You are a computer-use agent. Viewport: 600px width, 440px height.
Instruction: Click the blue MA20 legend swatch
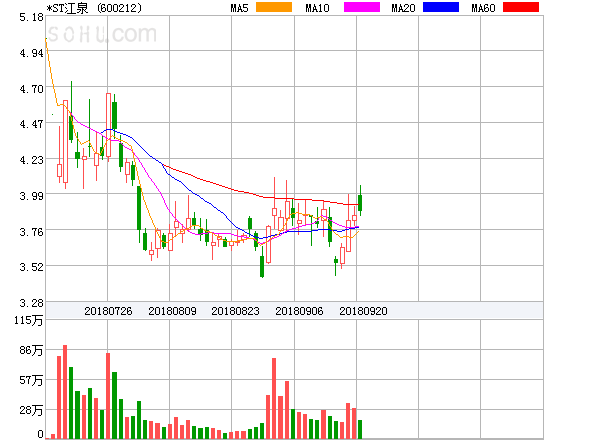tap(441, 8)
